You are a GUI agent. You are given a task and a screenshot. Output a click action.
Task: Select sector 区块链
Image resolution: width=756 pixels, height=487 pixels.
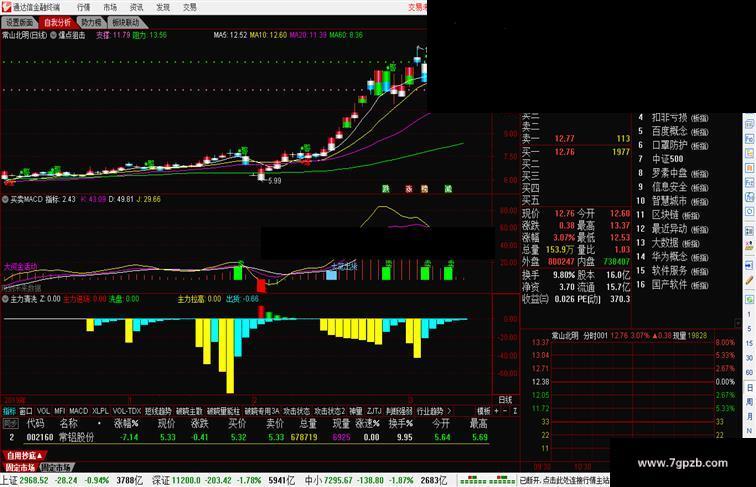[675, 215]
